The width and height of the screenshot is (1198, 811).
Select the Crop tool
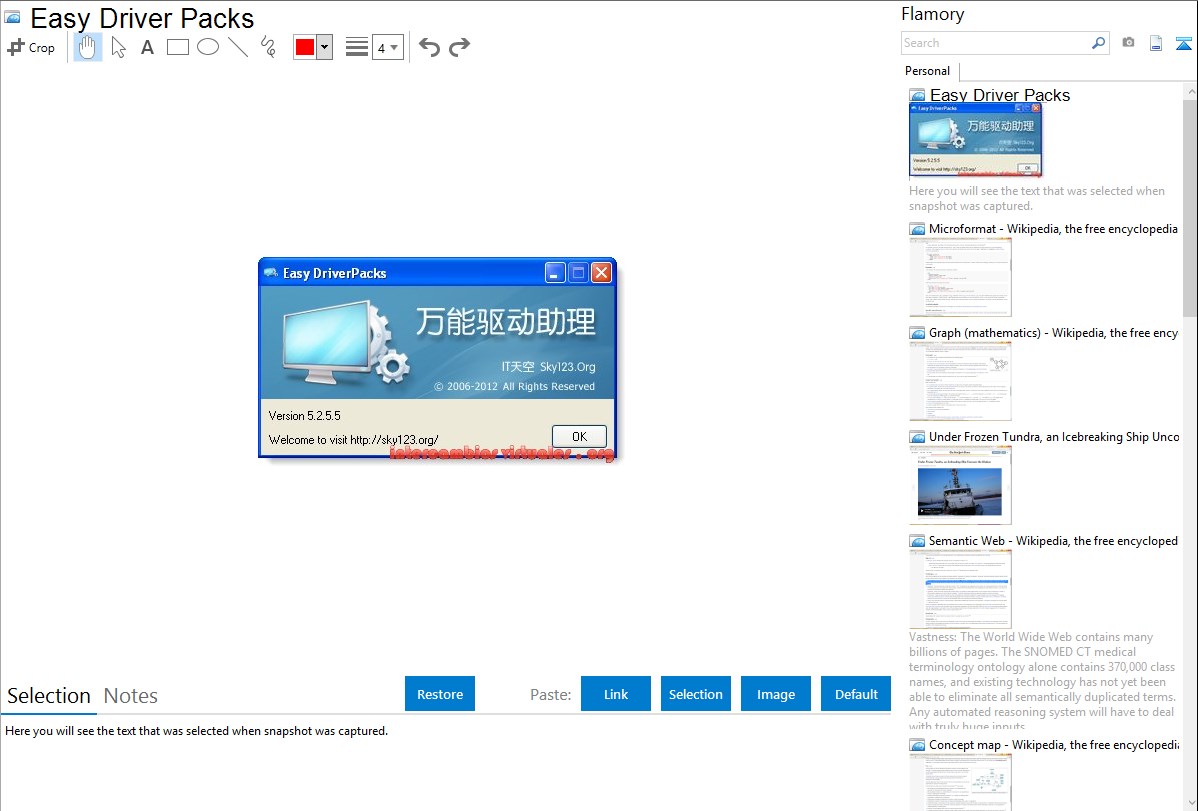(31, 47)
